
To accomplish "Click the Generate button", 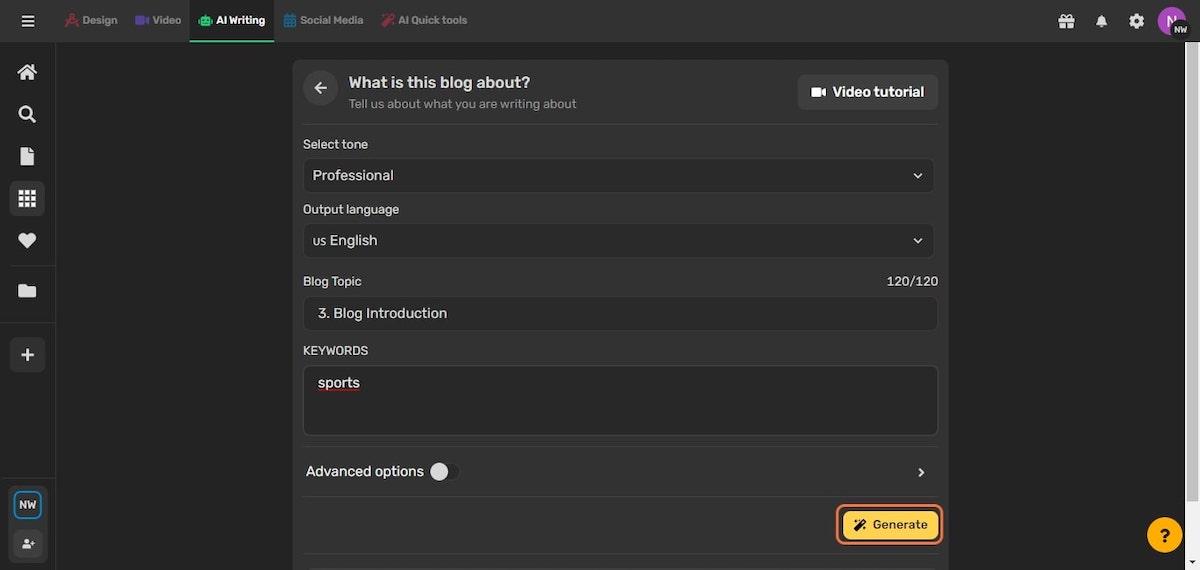I will (x=890, y=525).
